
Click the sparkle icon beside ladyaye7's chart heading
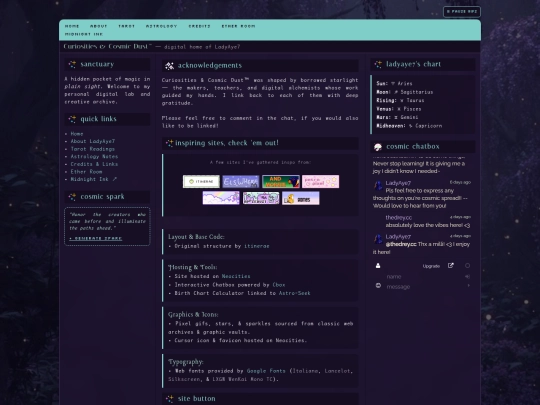(x=378, y=64)
